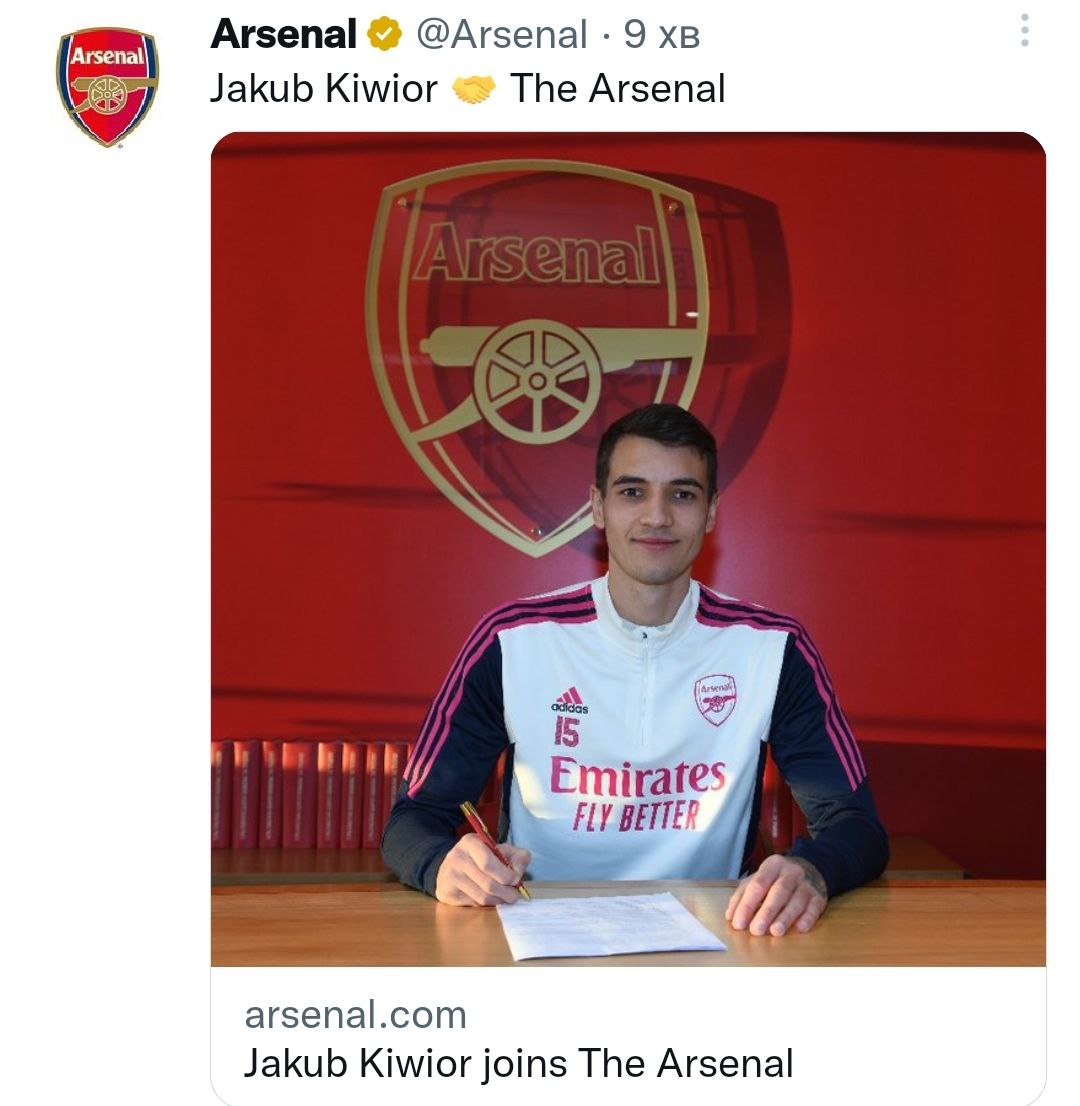Click the contract paper on the desk
Image resolution: width=1080 pixels, height=1106 pixels.
(x=608, y=923)
